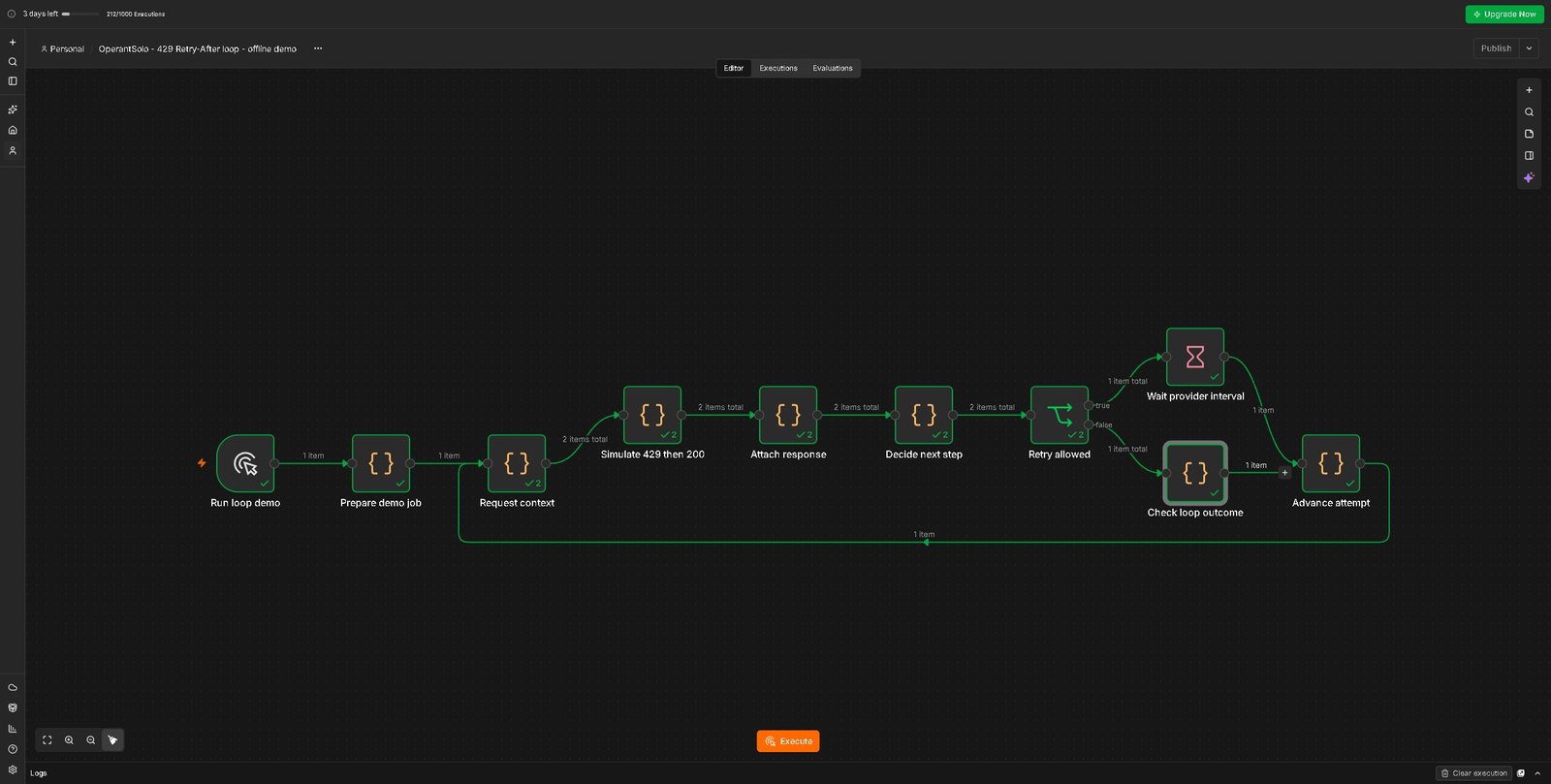Fit workflow to view on canvas
The height and width of the screenshot is (784, 1551).
point(47,740)
